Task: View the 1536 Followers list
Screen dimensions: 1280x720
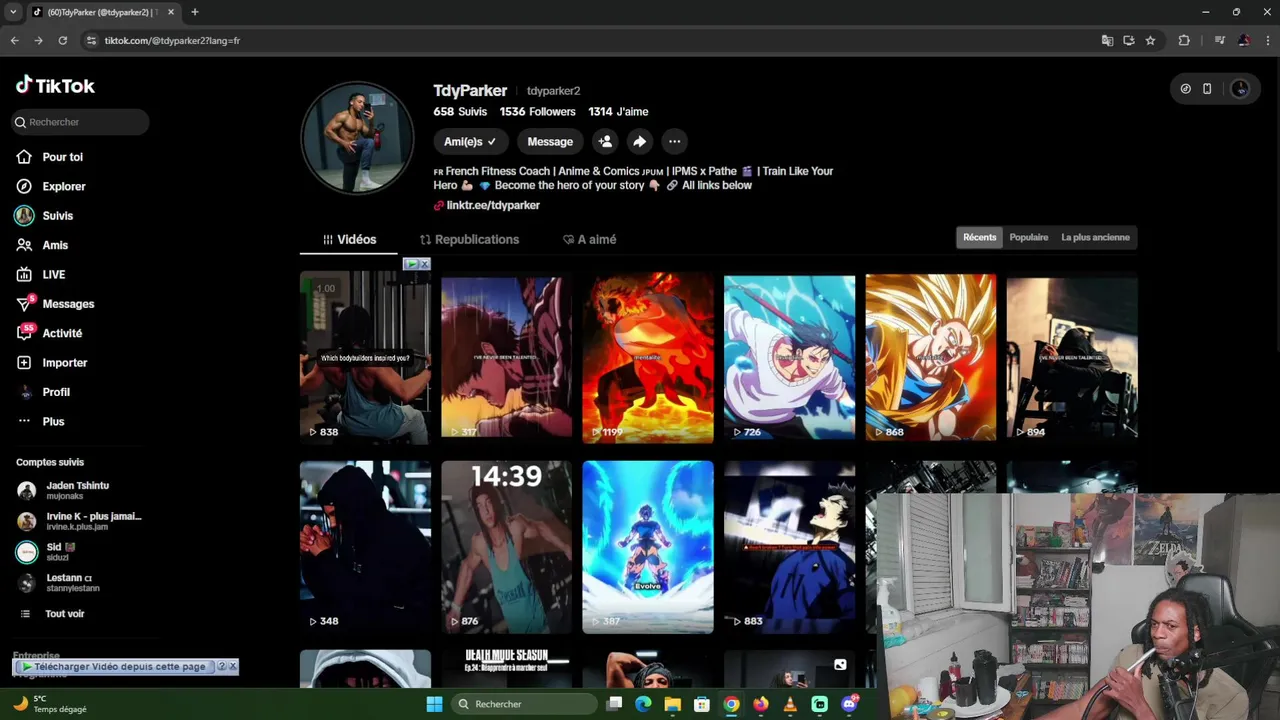Action: click(538, 112)
